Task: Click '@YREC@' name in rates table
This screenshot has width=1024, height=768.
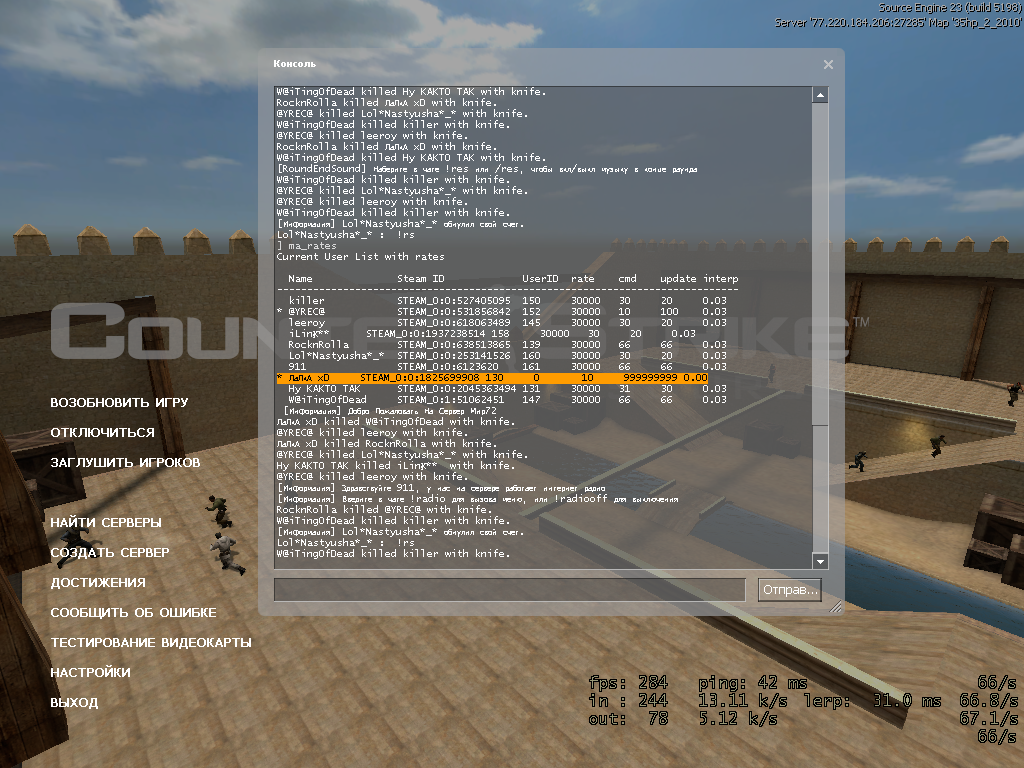Action: (306, 312)
